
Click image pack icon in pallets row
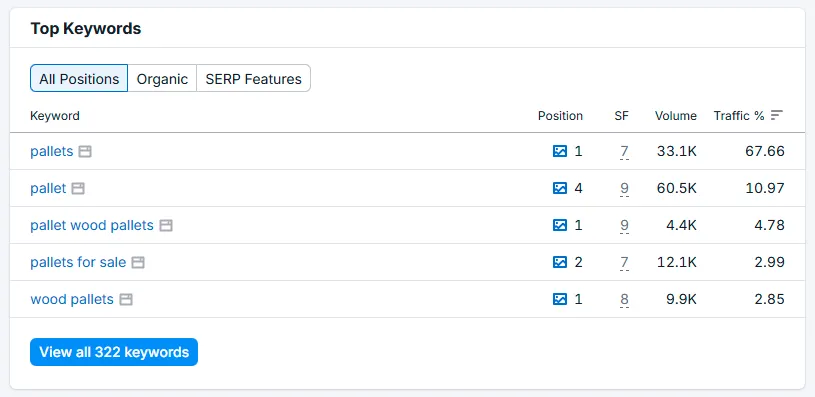[x=560, y=151]
